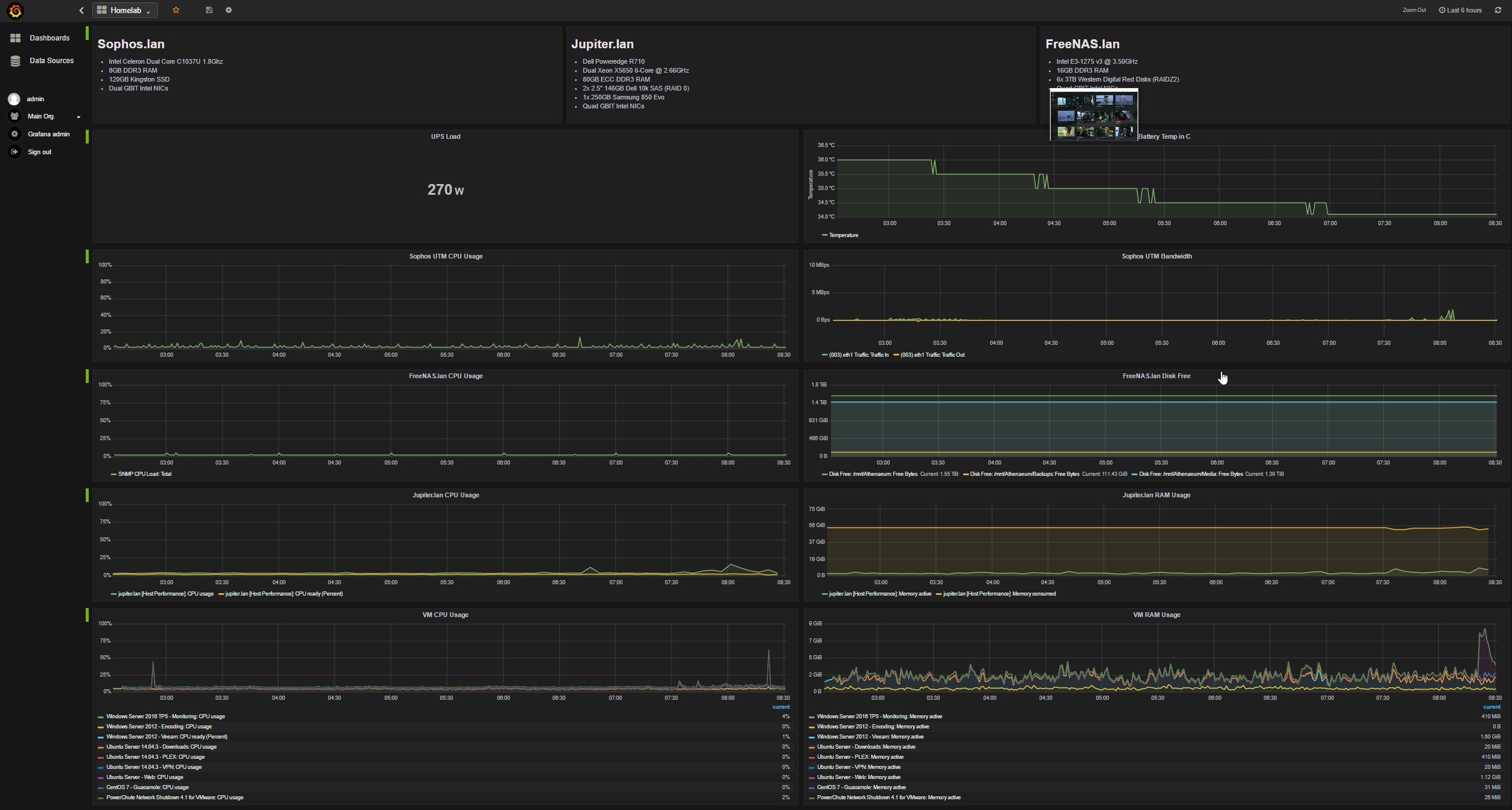Click the admin avatar icon
This screenshot has width=1512, height=810.
coord(14,99)
